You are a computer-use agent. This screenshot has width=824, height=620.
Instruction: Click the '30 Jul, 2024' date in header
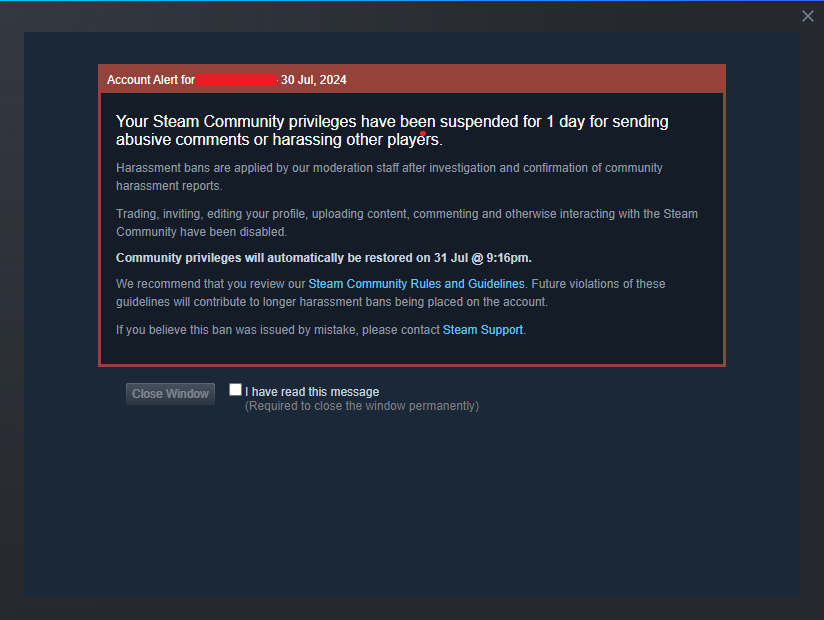[x=314, y=80]
